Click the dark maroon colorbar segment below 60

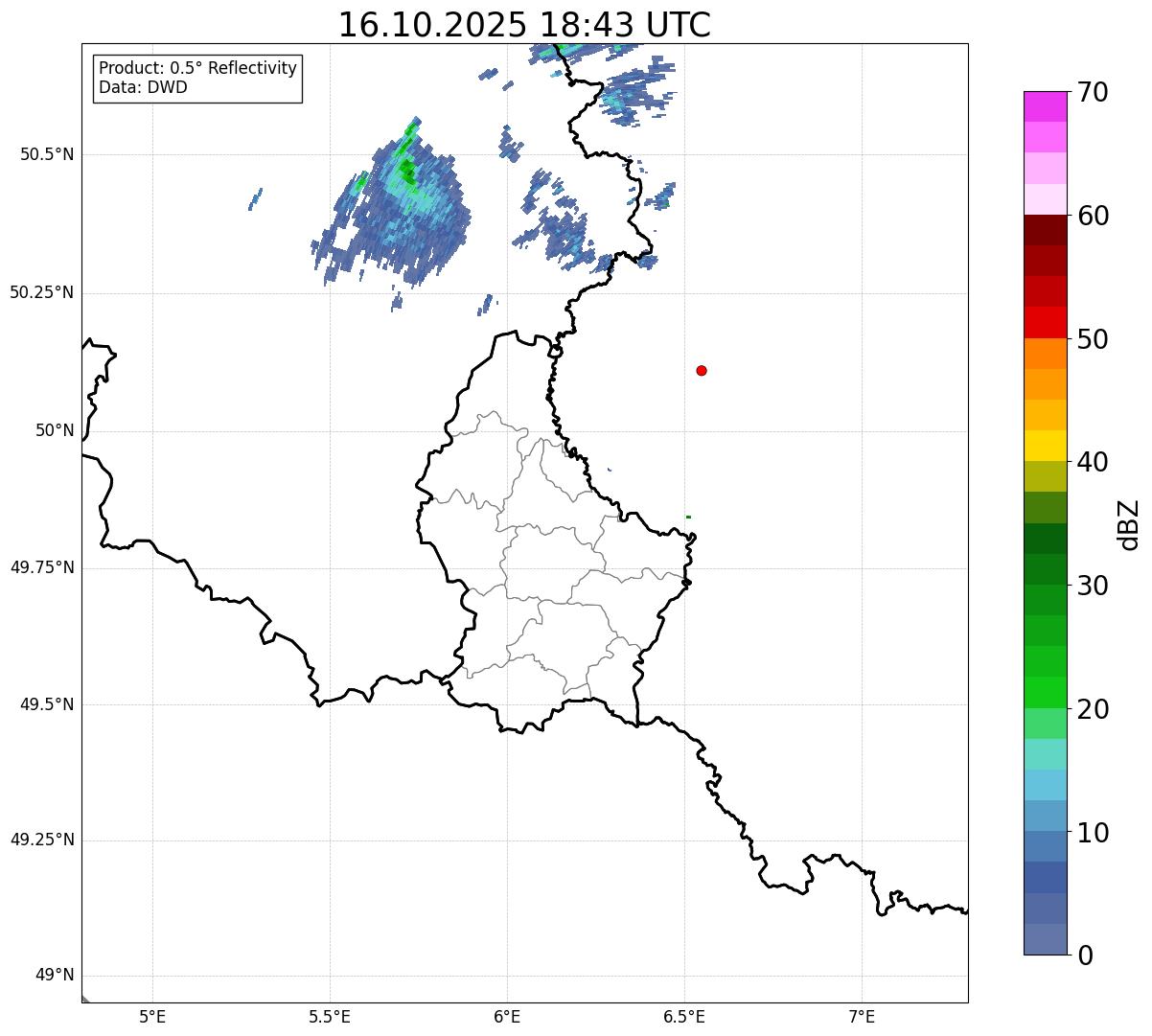1045,230
